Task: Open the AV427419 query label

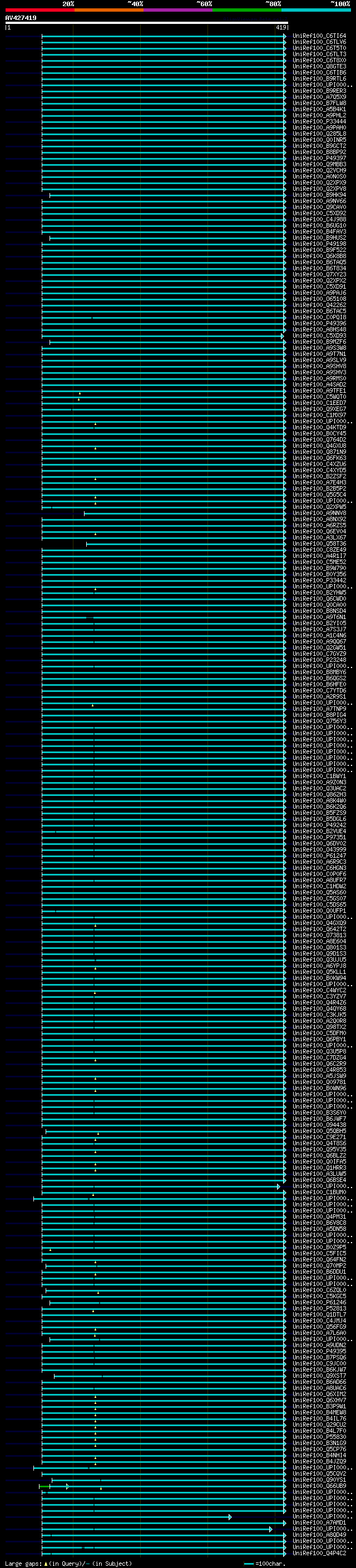Action: pyautogui.click(x=21, y=18)
